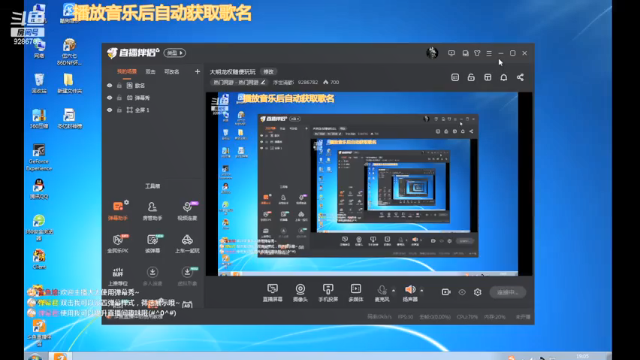The image size is (640, 360).
Task: Select the 歌名 layer row
Action: [x=153, y=85]
